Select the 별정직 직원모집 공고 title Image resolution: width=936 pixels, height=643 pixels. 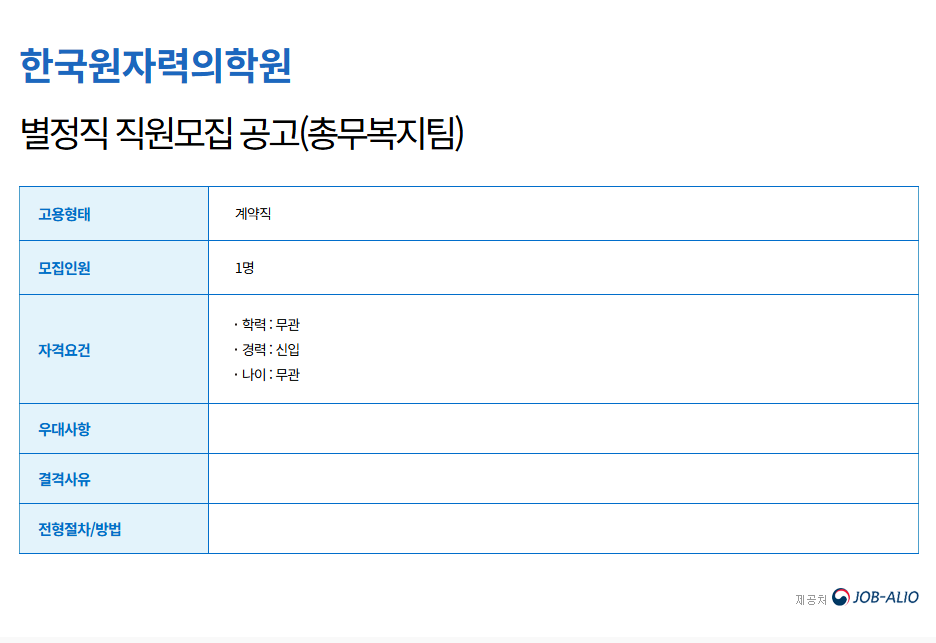pos(242,133)
